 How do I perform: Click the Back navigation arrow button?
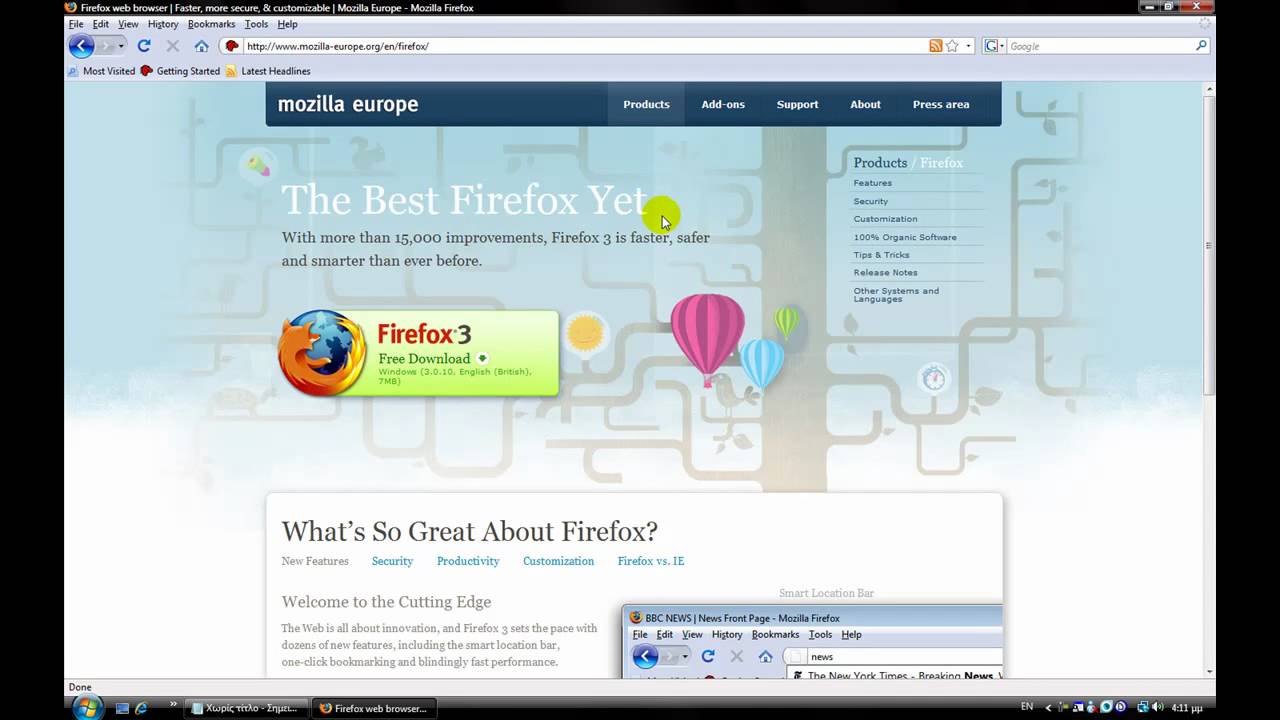[81, 46]
